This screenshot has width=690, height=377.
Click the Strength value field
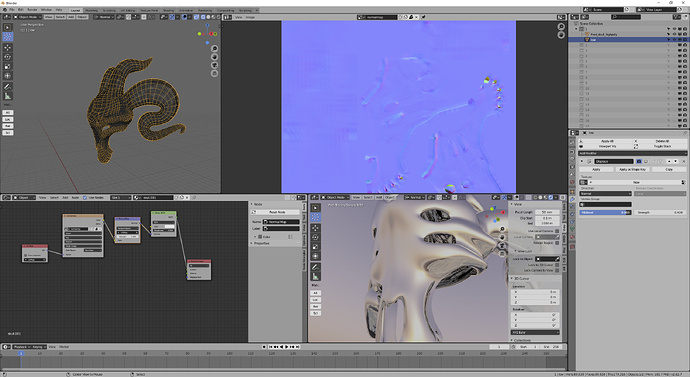(660, 212)
